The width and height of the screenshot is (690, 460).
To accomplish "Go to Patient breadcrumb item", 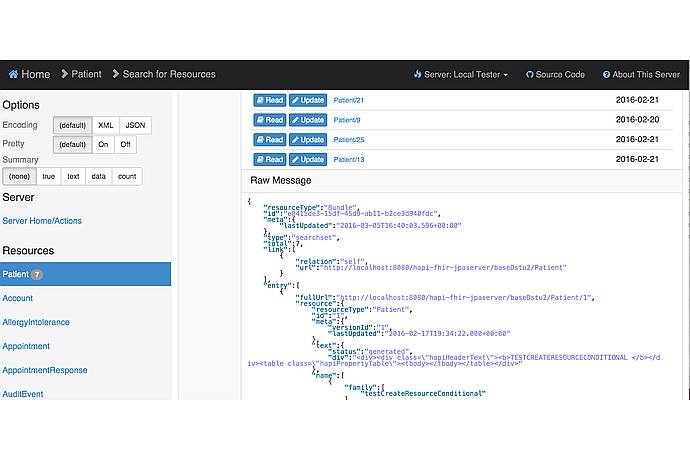I will (86, 74).
